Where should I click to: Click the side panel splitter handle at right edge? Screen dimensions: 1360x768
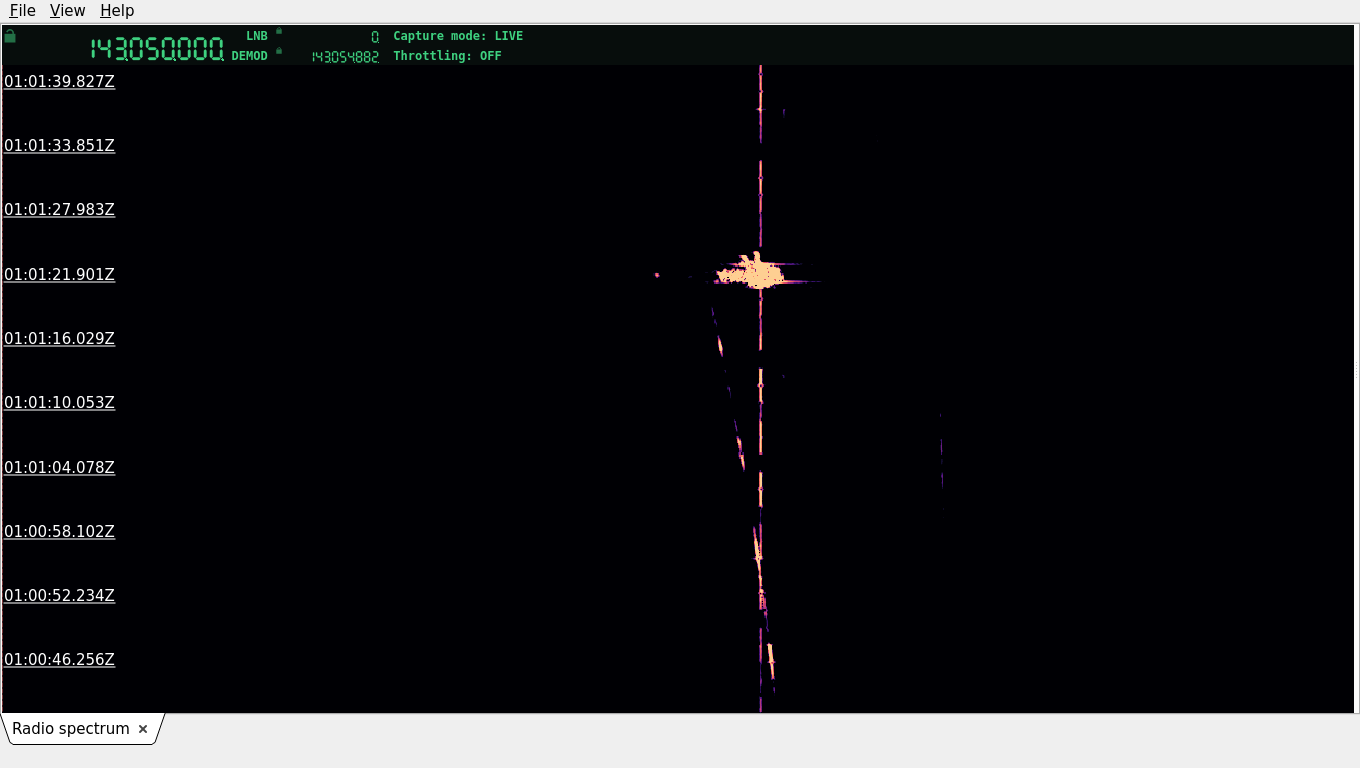[x=1356, y=370]
